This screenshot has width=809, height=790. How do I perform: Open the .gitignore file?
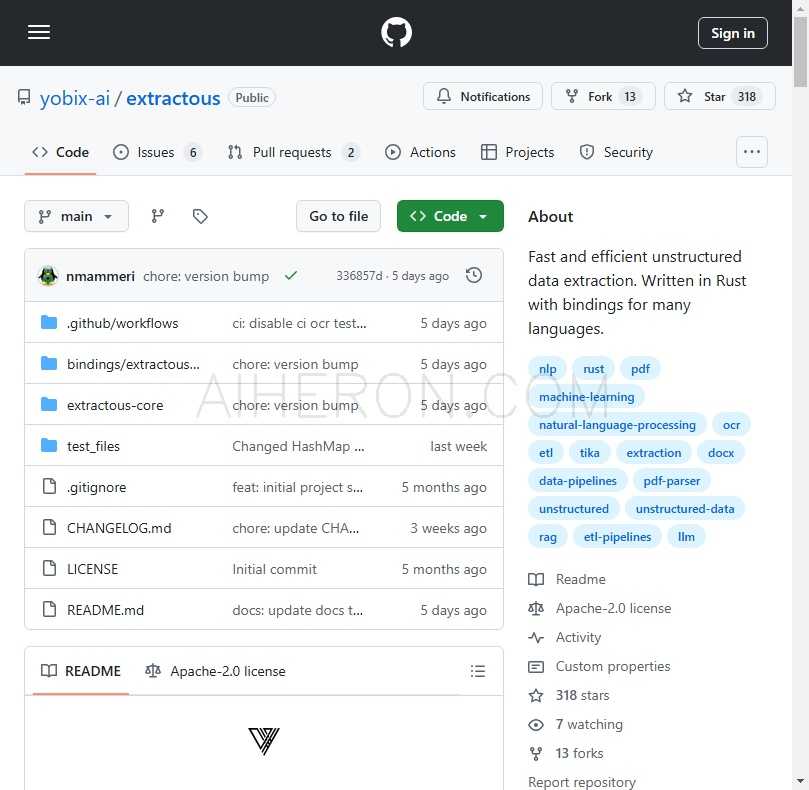pos(96,488)
